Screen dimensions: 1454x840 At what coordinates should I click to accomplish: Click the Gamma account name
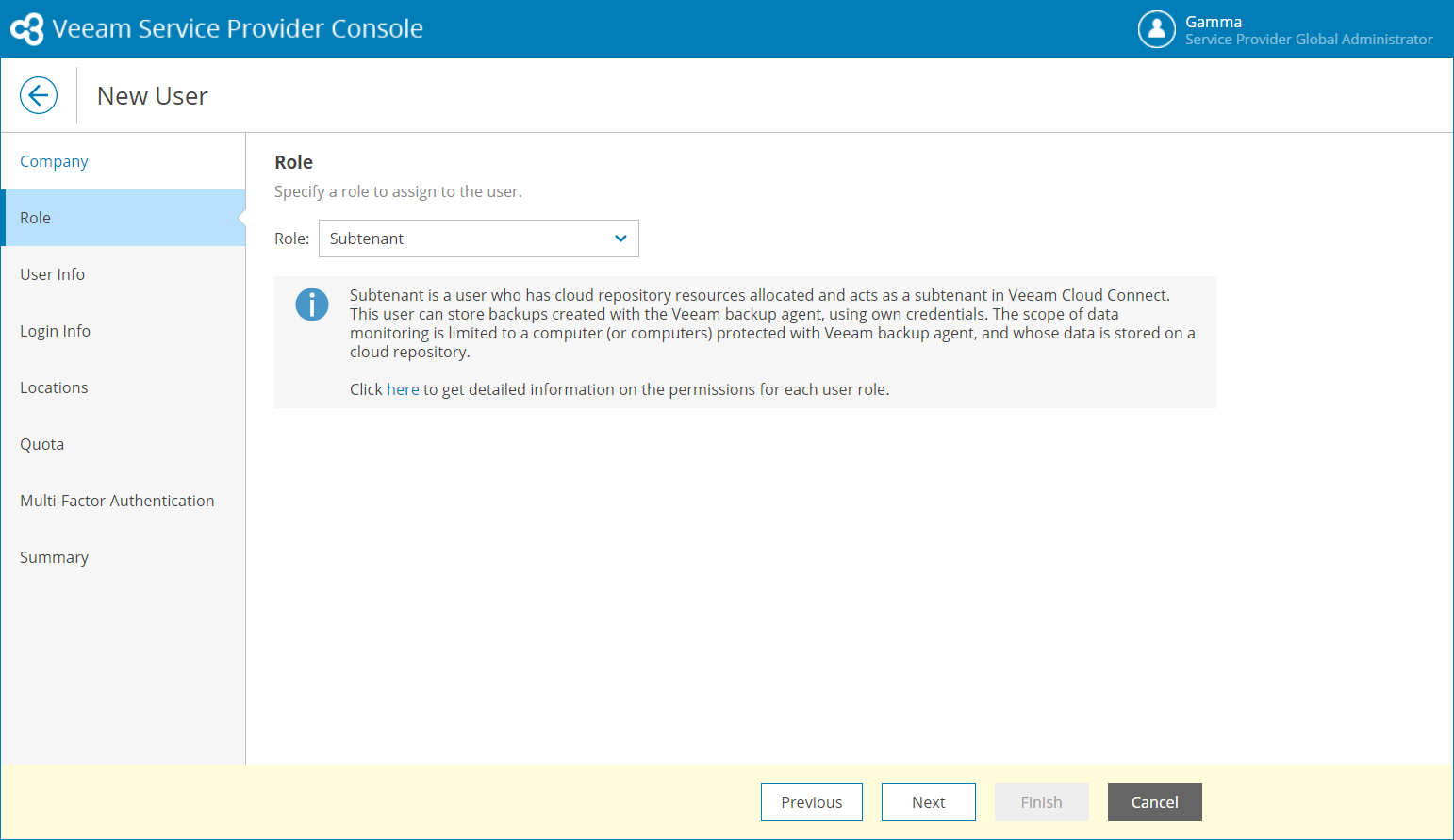tap(1214, 22)
